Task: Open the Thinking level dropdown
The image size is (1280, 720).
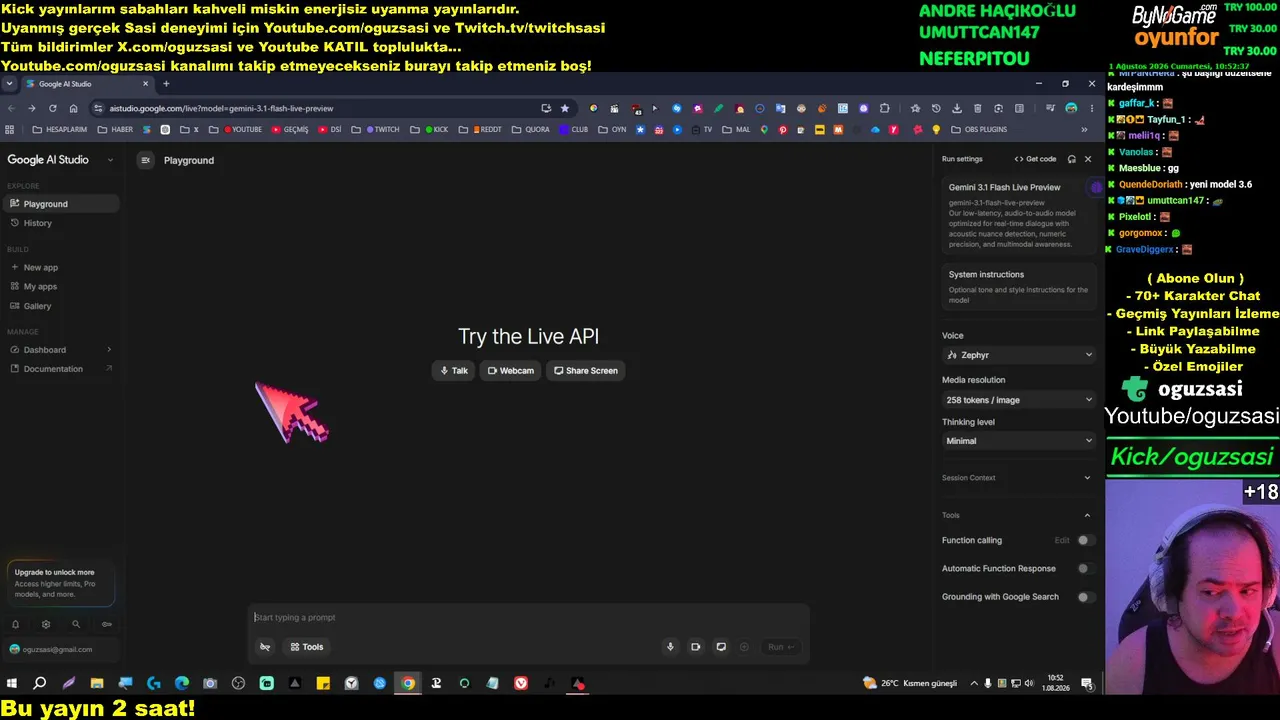Action: [x=1019, y=441]
